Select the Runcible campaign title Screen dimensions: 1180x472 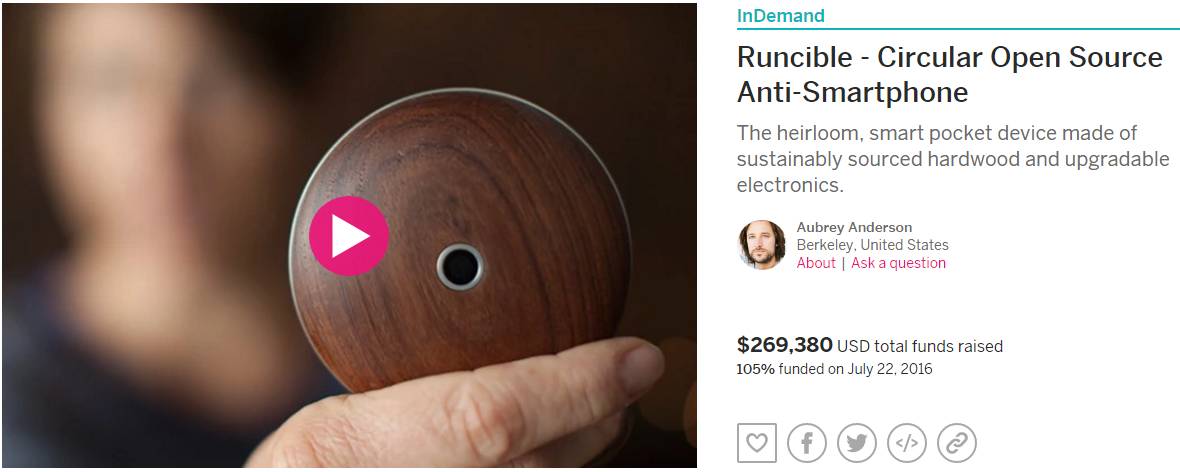pos(950,75)
